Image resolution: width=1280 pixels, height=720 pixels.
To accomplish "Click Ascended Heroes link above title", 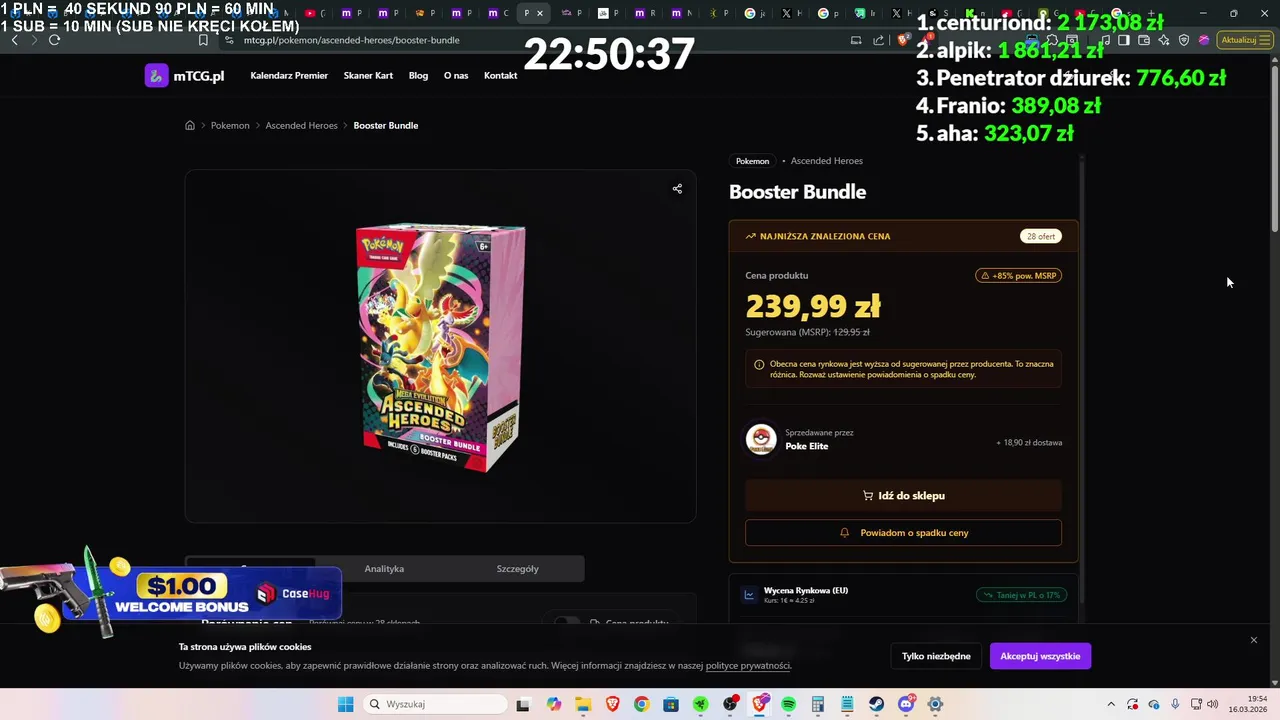I will (x=827, y=161).
